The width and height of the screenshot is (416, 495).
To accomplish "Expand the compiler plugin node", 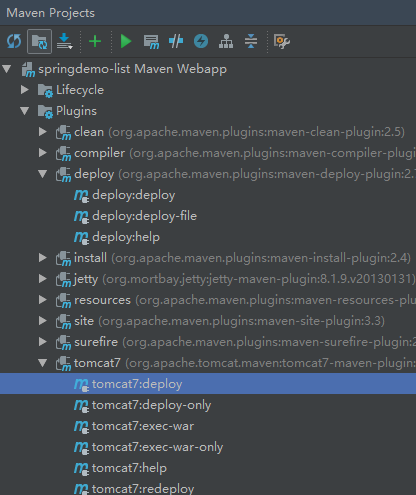I will point(42,153).
